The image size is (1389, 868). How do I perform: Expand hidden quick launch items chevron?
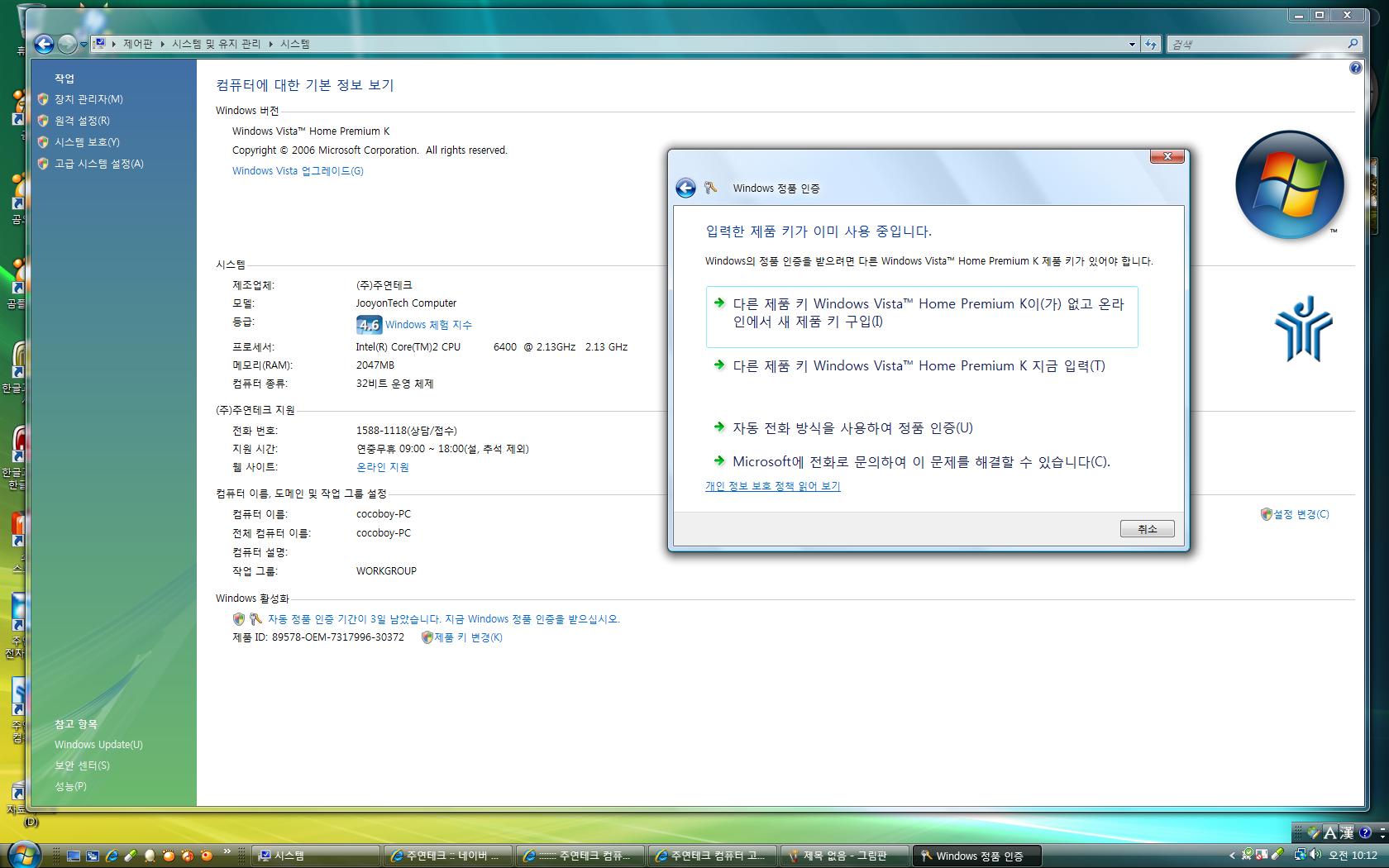click(227, 851)
